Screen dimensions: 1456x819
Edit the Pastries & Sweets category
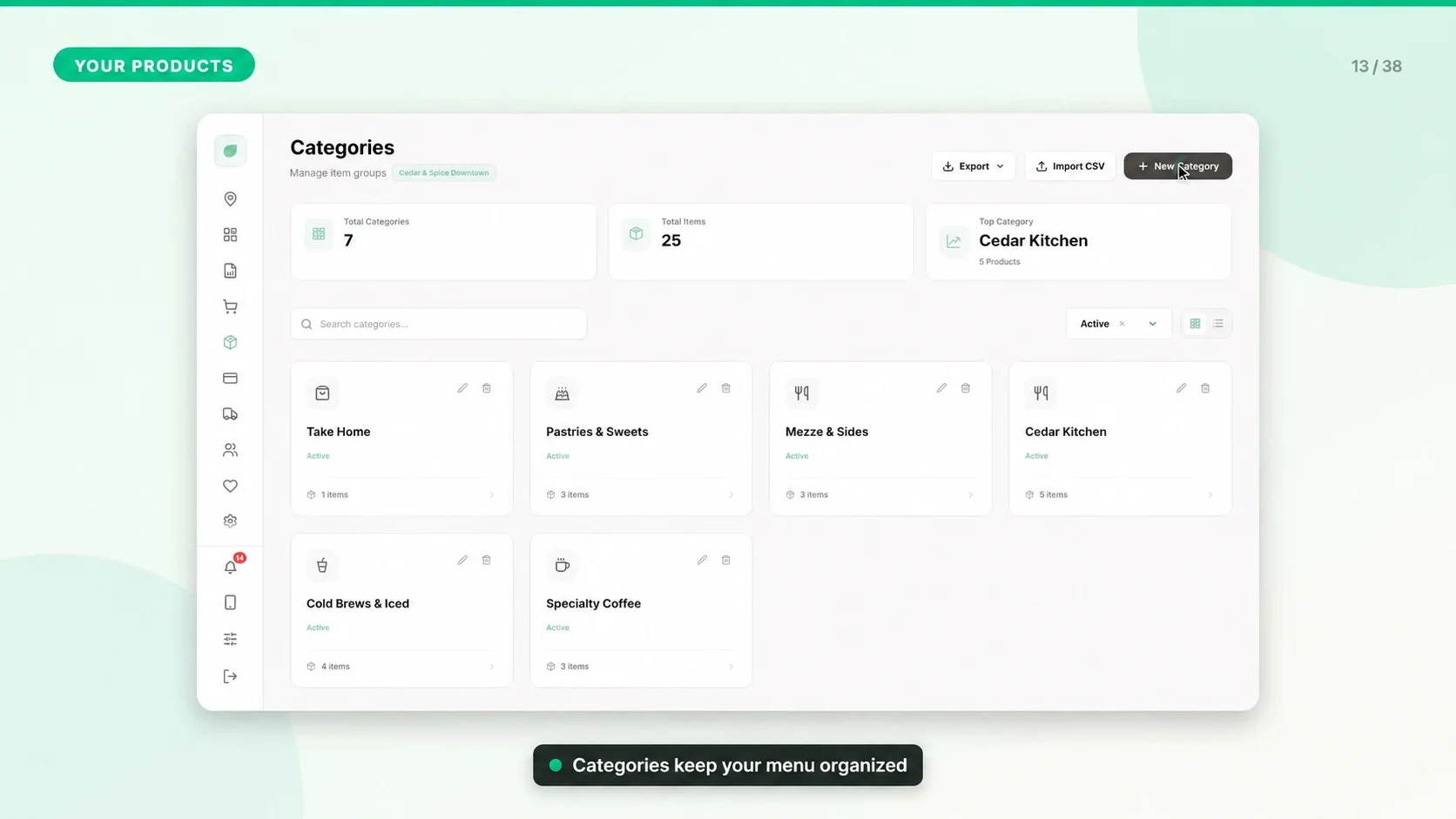[x=702, y=388]
